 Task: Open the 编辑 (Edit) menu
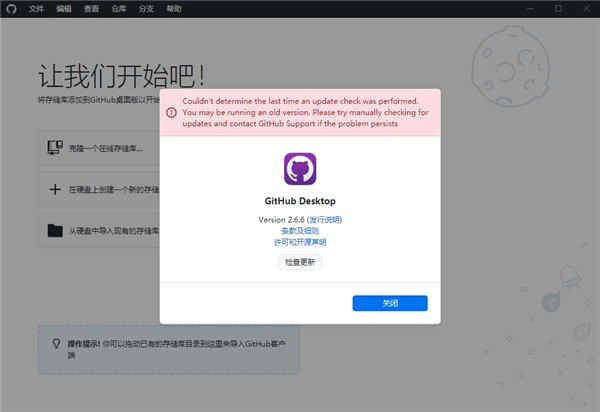point(64,9)
